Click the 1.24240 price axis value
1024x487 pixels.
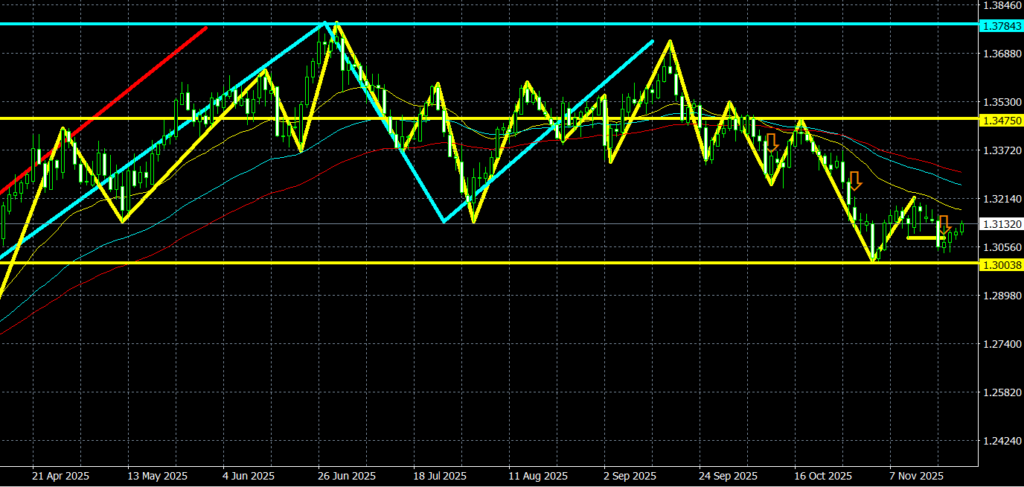point(998,441)
